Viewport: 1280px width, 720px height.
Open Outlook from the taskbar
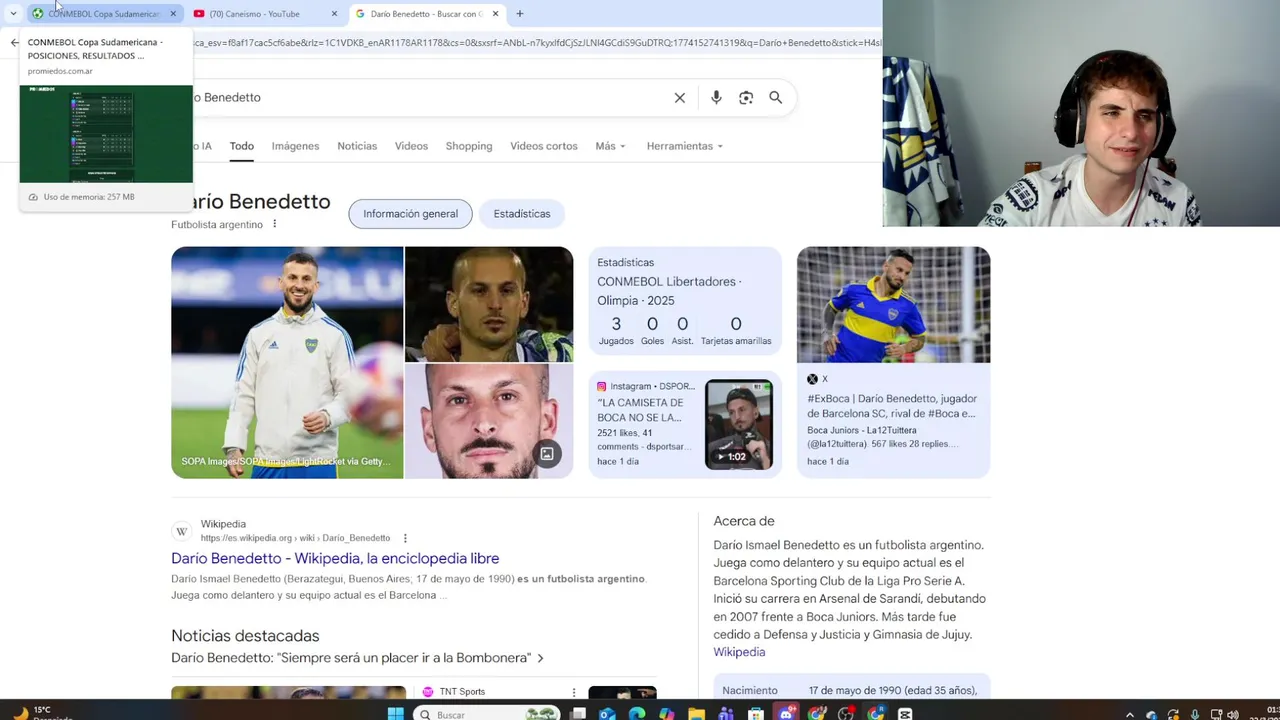pyautogui.click(x=607, y=714)
